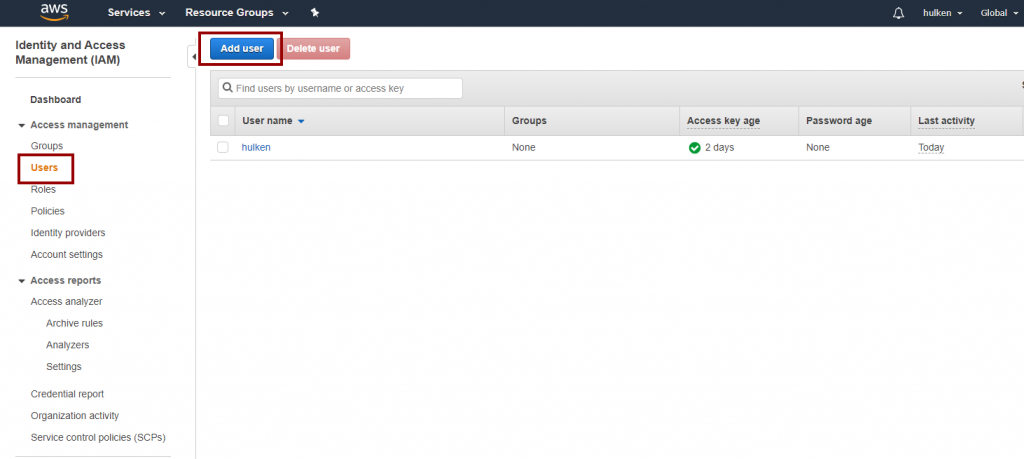Click the pin shortcut icon in navbar
Image resolution: width=1024 pixels, height=459 pixels.
pyautogui.click(x=315, y=13)
